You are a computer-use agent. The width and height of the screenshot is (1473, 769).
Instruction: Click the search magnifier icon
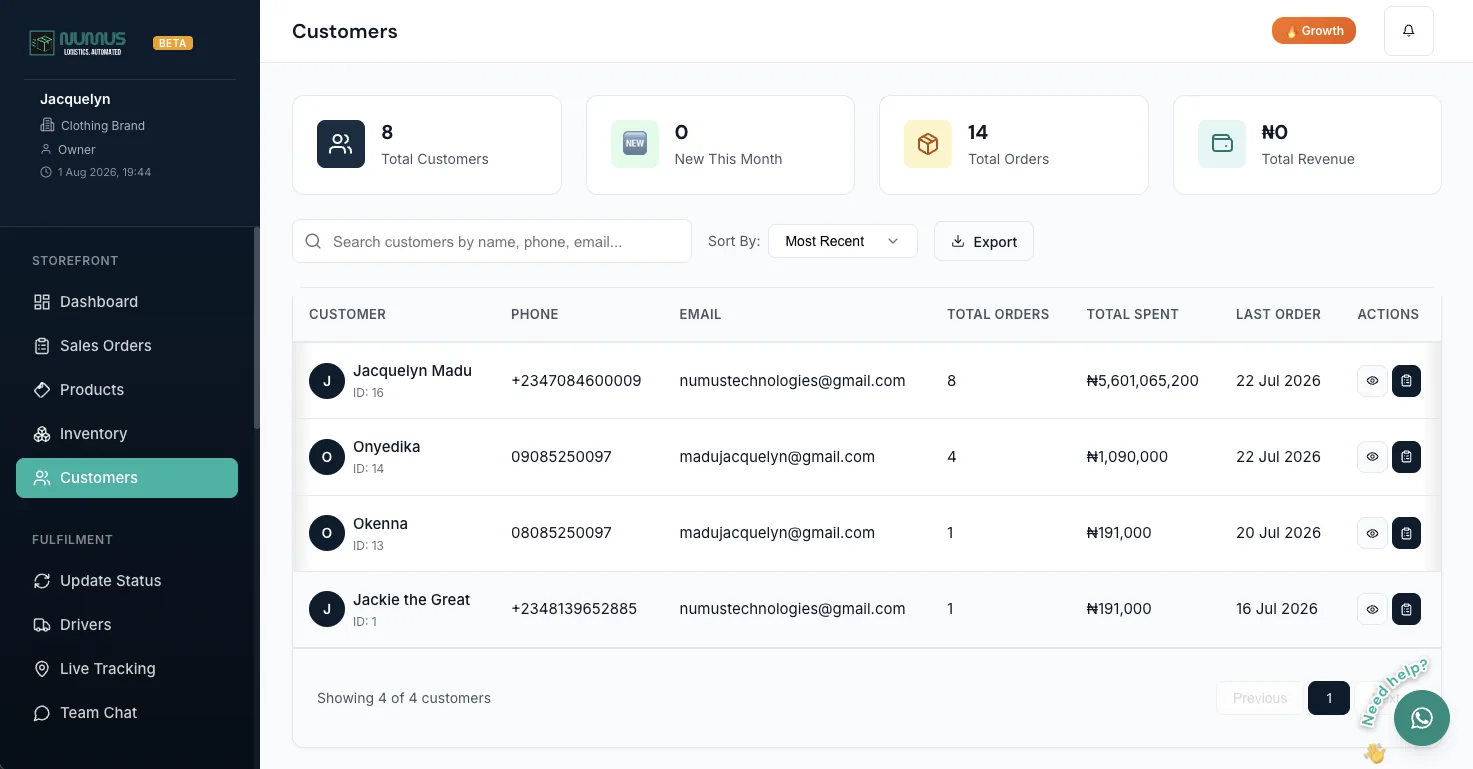(x=313, y=241)
